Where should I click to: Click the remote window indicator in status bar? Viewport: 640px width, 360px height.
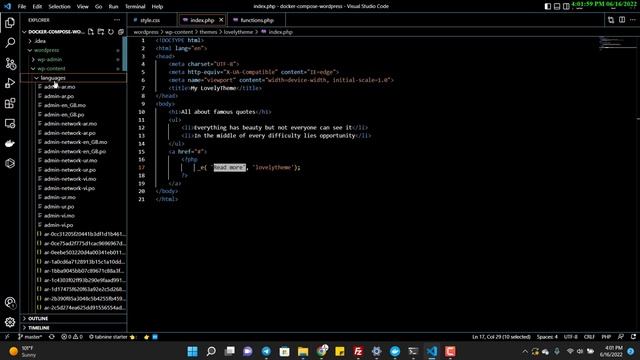[7, 337]
